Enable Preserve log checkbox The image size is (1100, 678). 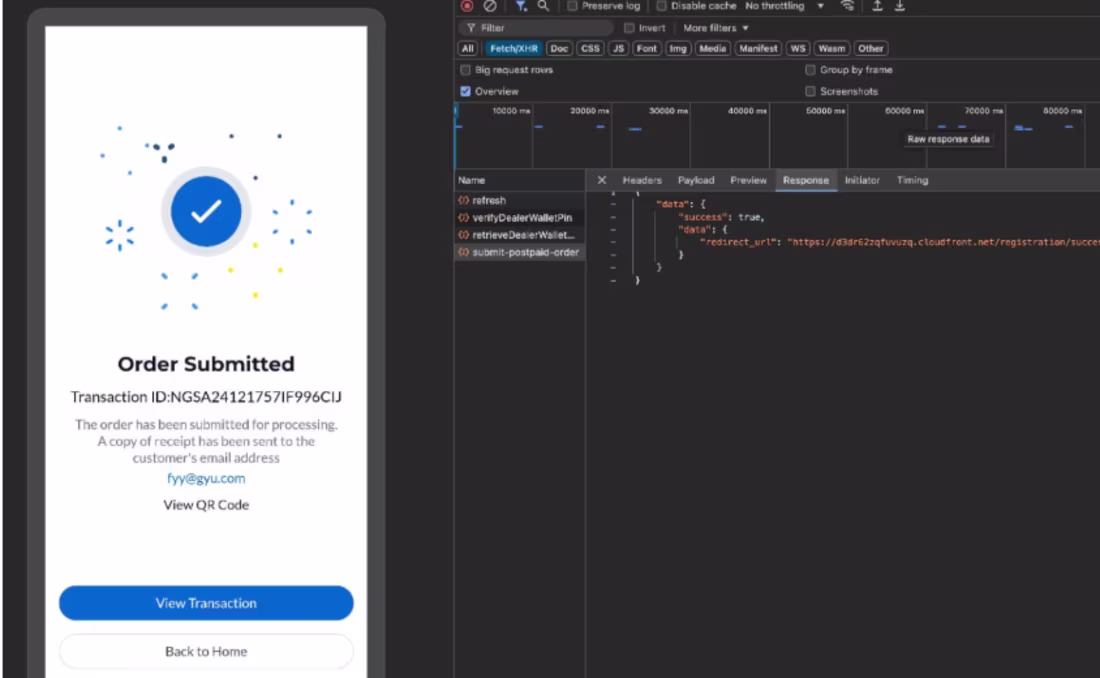(572, 6)
